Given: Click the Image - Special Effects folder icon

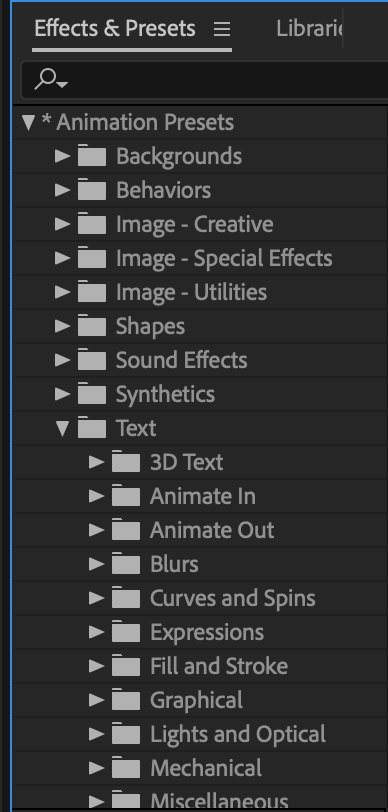Looking at the screenshot, I should point(92,258).
